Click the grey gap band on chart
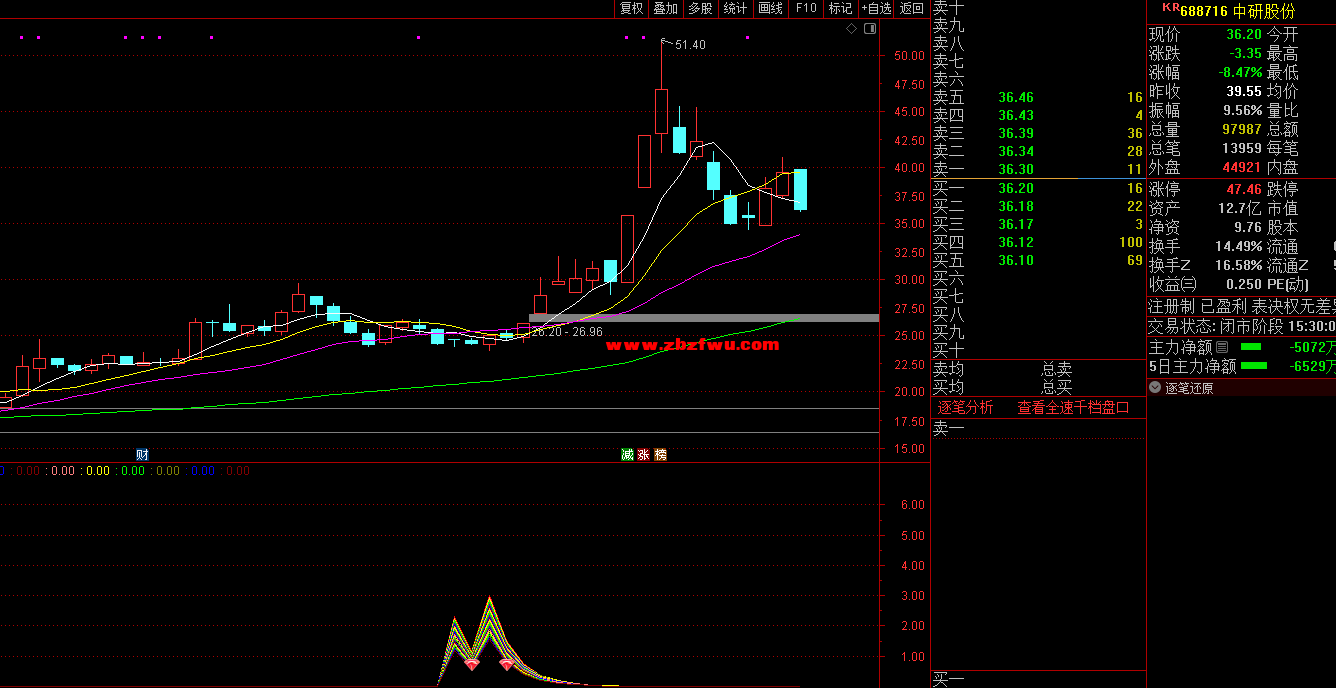The height and width of the screenshot is (688, 1336). 704,318
